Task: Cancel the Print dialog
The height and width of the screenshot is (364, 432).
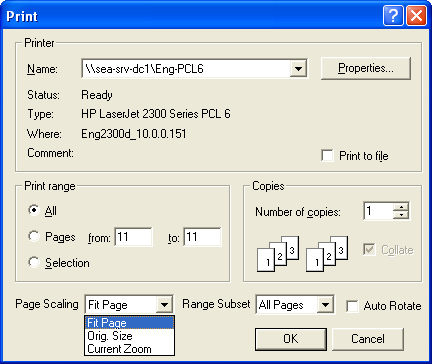Action: (368, 339)
